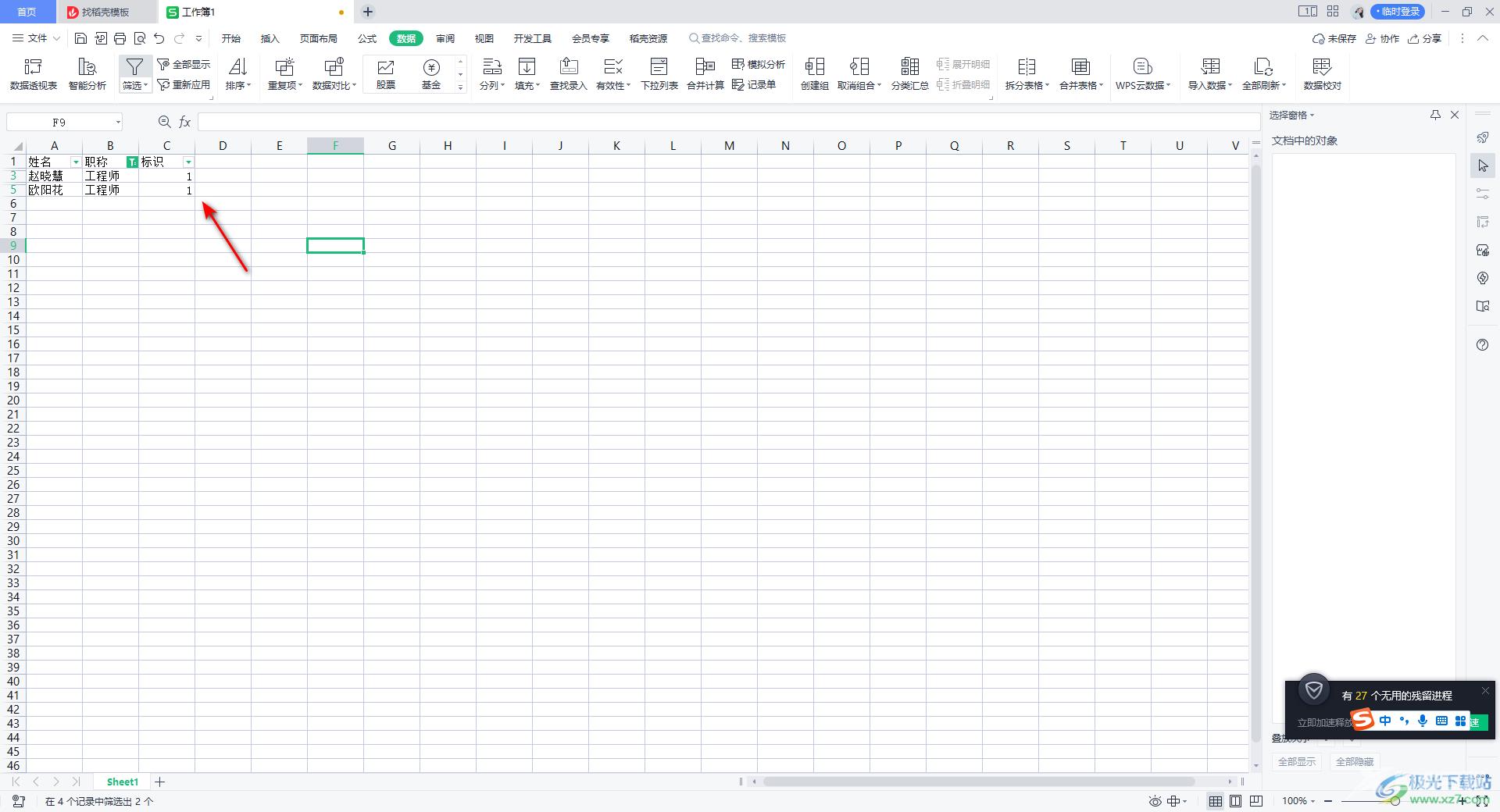
Task: Launch the 智能分析 smart analysis tool
Action: click(x=87, y=74)
